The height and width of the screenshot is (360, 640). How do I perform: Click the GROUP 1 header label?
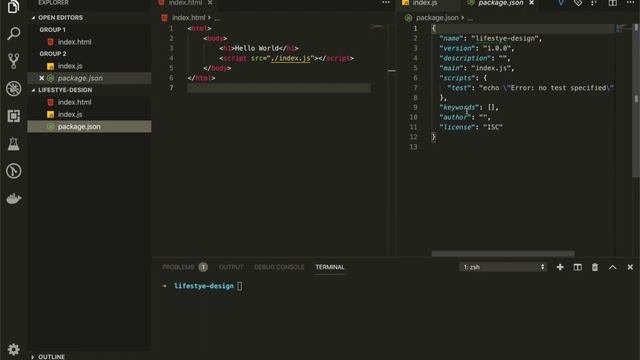click(x=53, y=30)
